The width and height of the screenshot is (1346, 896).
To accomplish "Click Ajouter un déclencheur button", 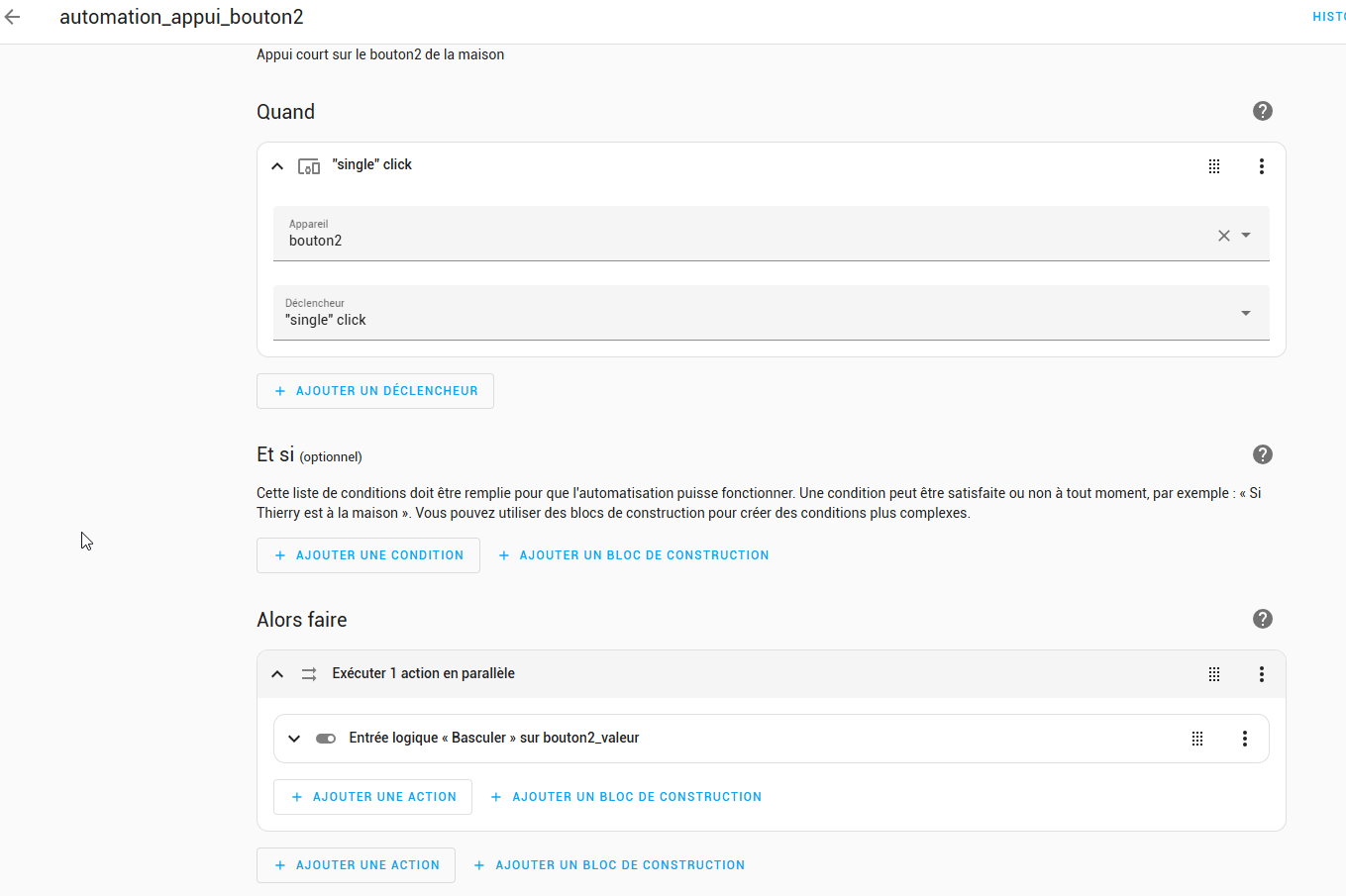I will tap(375, 391).
